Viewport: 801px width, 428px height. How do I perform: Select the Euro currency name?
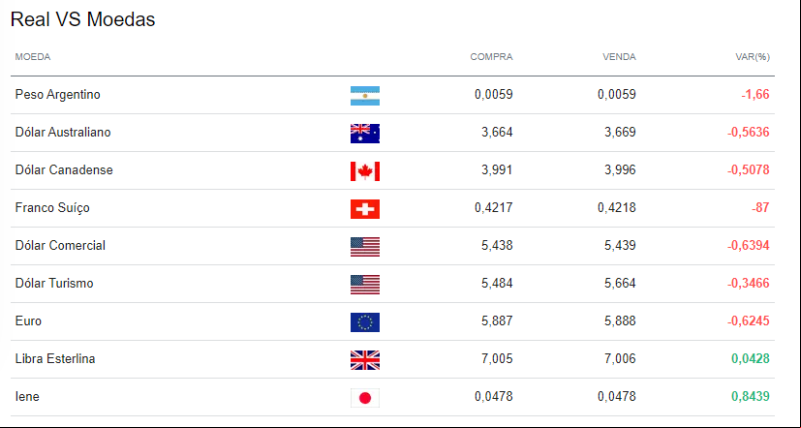pyautogui.click(x=28, y=321)
